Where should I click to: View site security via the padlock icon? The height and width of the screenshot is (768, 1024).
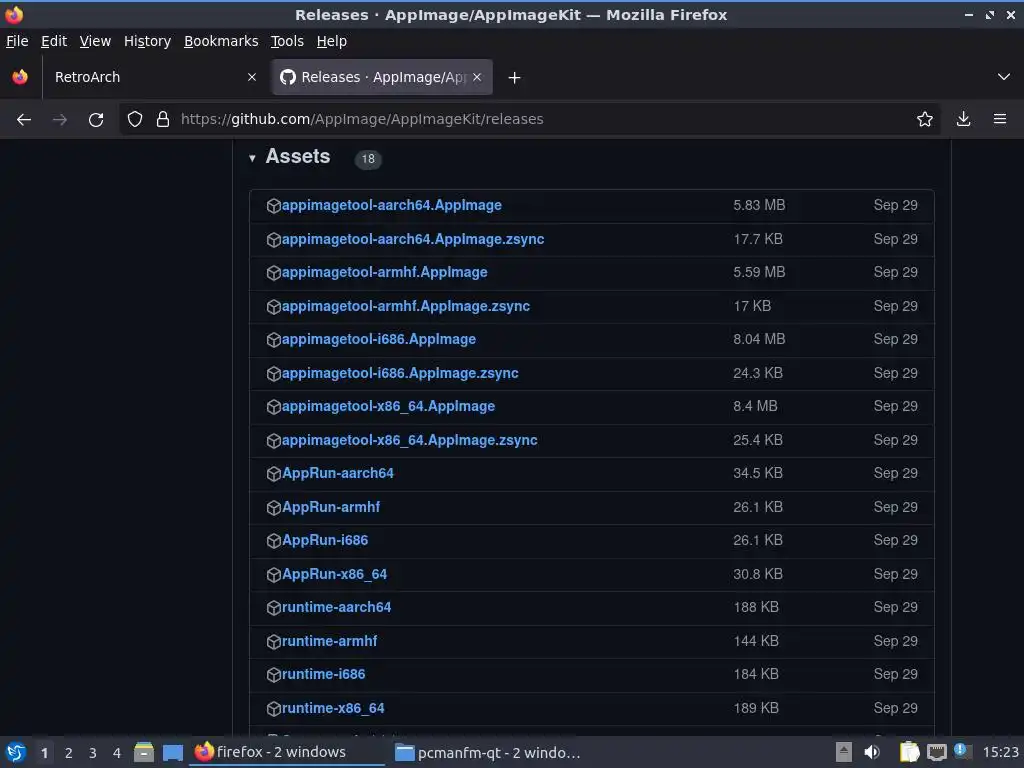coord(163,120)
